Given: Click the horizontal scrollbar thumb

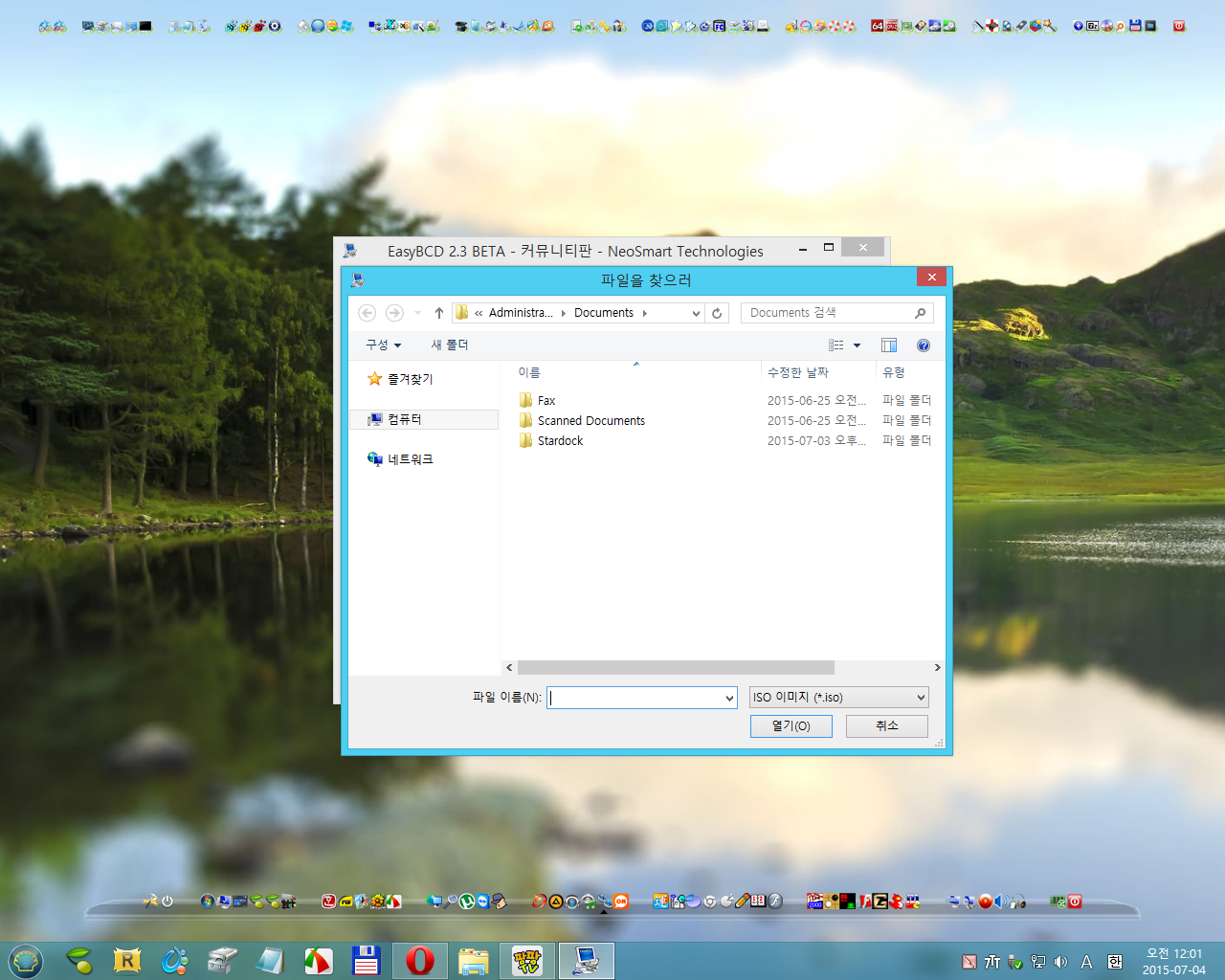Looking at the screenshot, I should [676, 668].
